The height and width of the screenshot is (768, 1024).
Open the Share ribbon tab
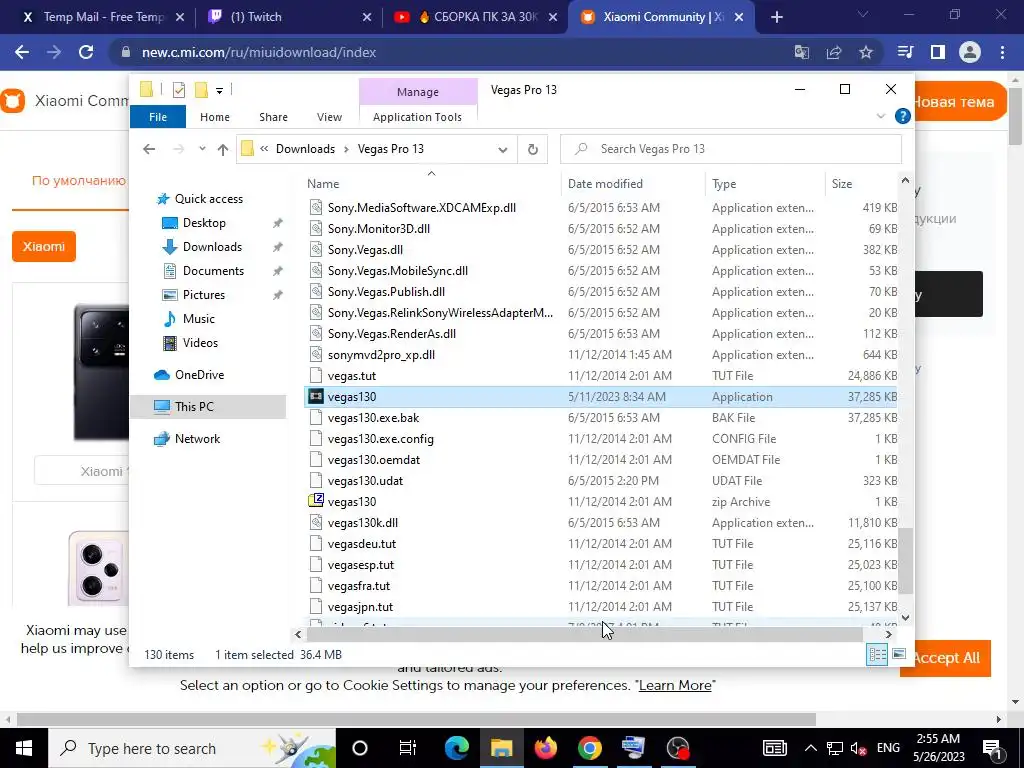[273, 117]
